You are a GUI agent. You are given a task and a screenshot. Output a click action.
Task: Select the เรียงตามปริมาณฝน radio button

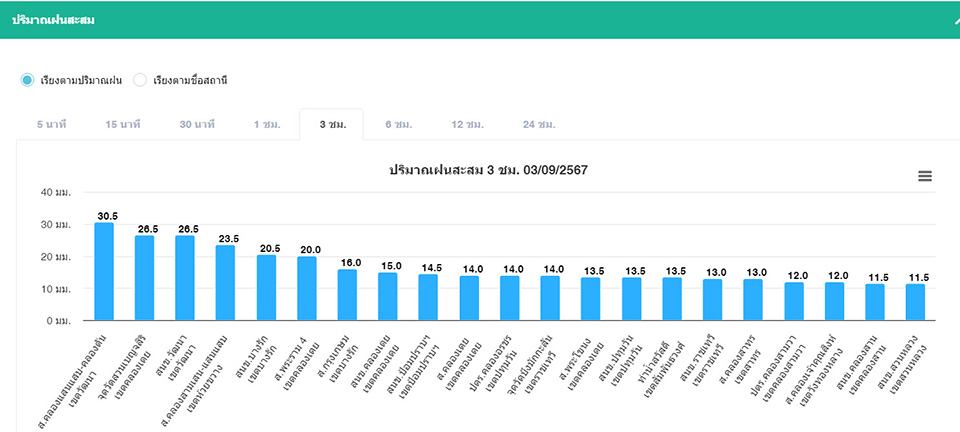click(28, 80)
